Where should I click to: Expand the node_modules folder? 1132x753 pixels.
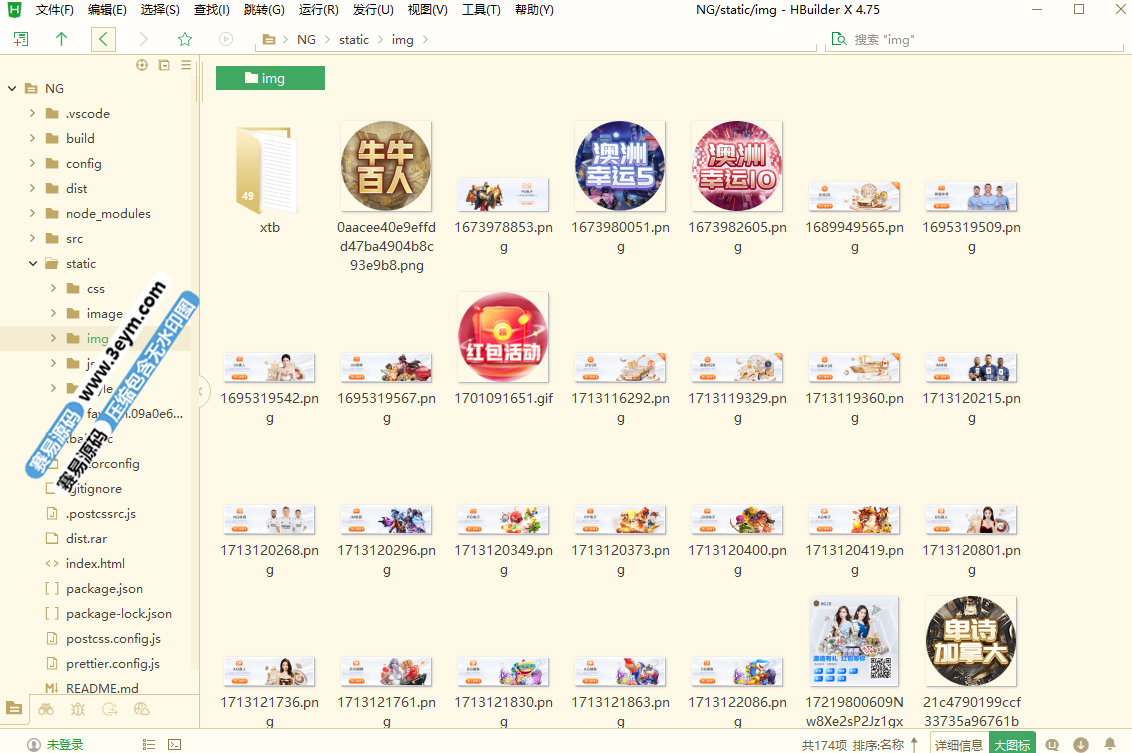pyautogui.click(x=32, y=214)
